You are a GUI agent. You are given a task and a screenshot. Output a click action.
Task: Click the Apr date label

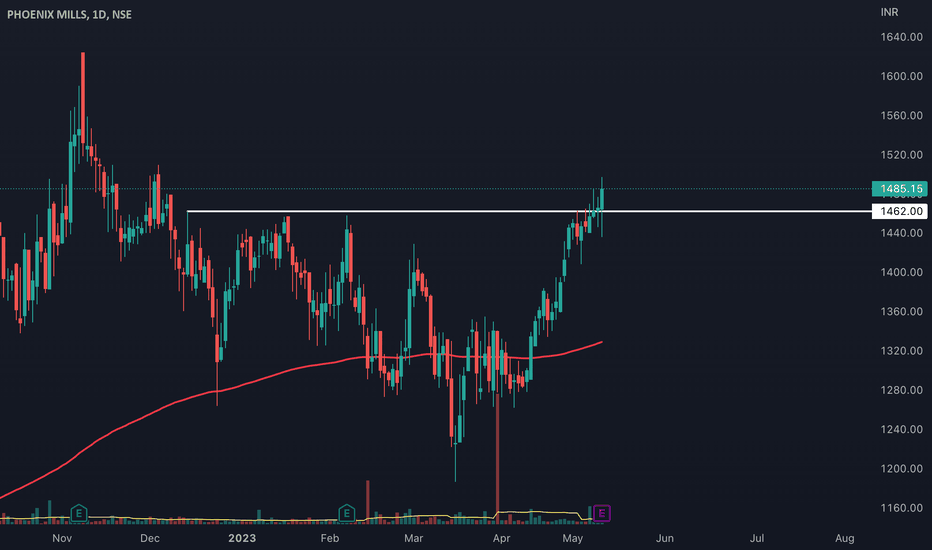[502, 538]
